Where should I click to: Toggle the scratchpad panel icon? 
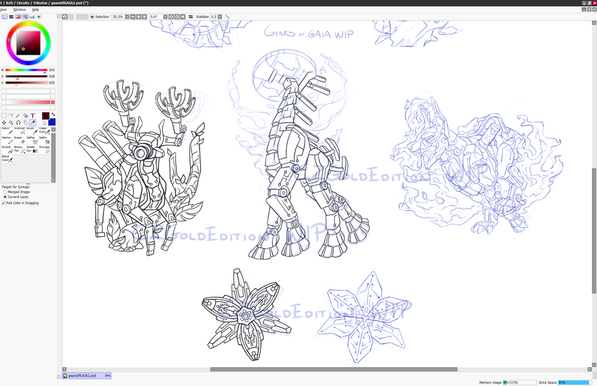click(39, 17)
